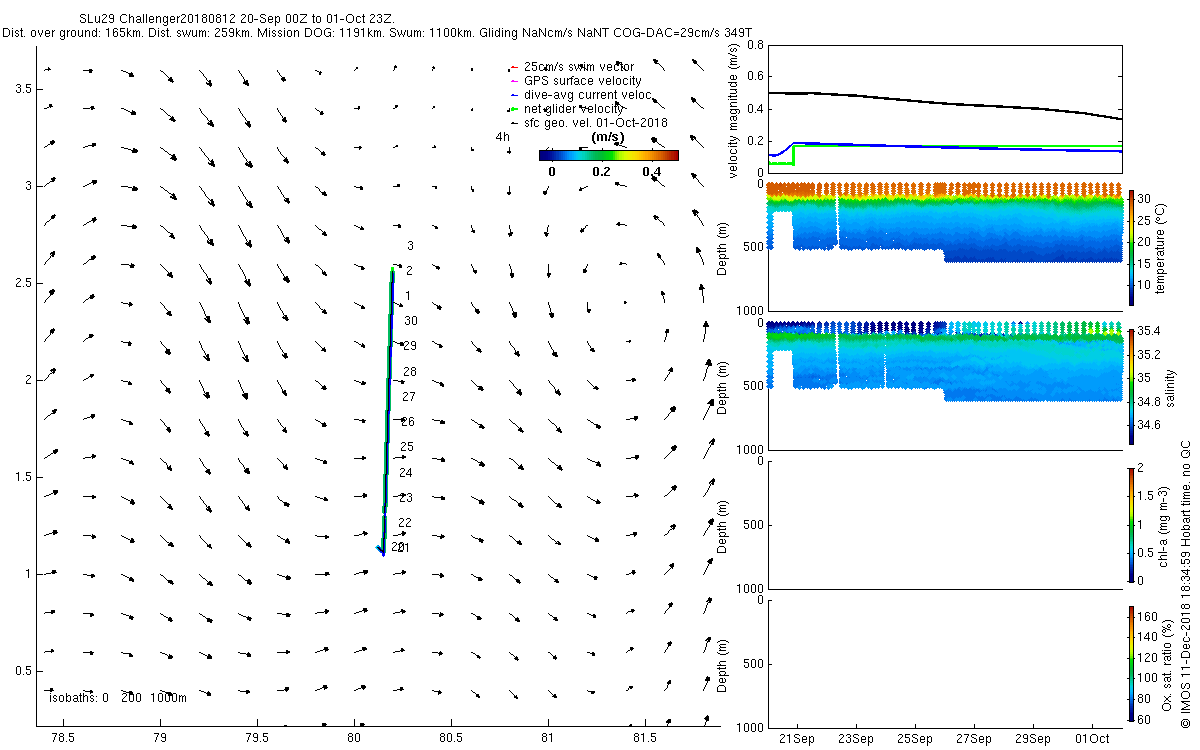The image size is (1200, 750).
Task: Click the map x-axis tick "81"
Action: [548, 738]
